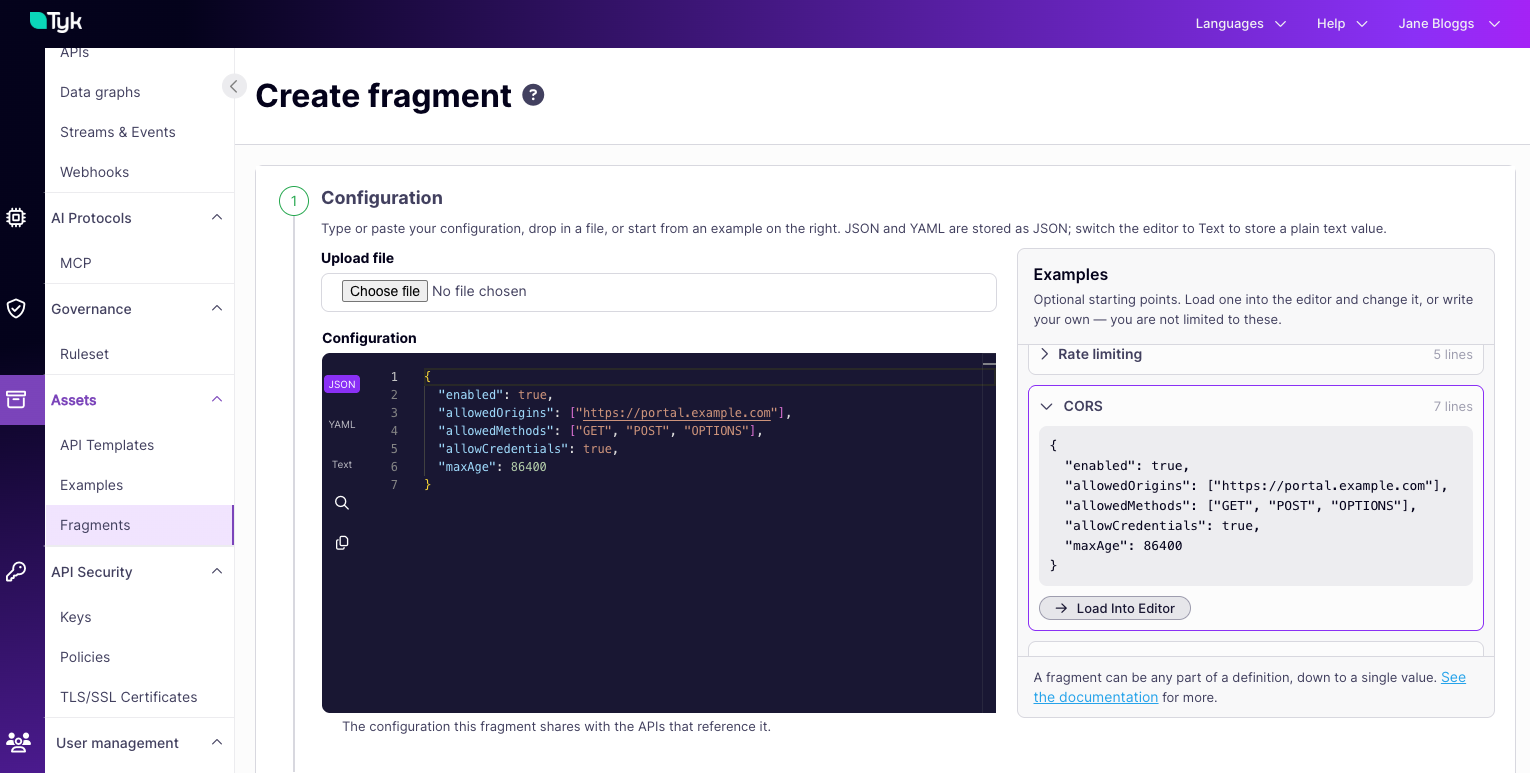Image resolution: width=1530 pixels, height=773 pixels.
Task: Open the users icon rail section
Action: (17, 742)
